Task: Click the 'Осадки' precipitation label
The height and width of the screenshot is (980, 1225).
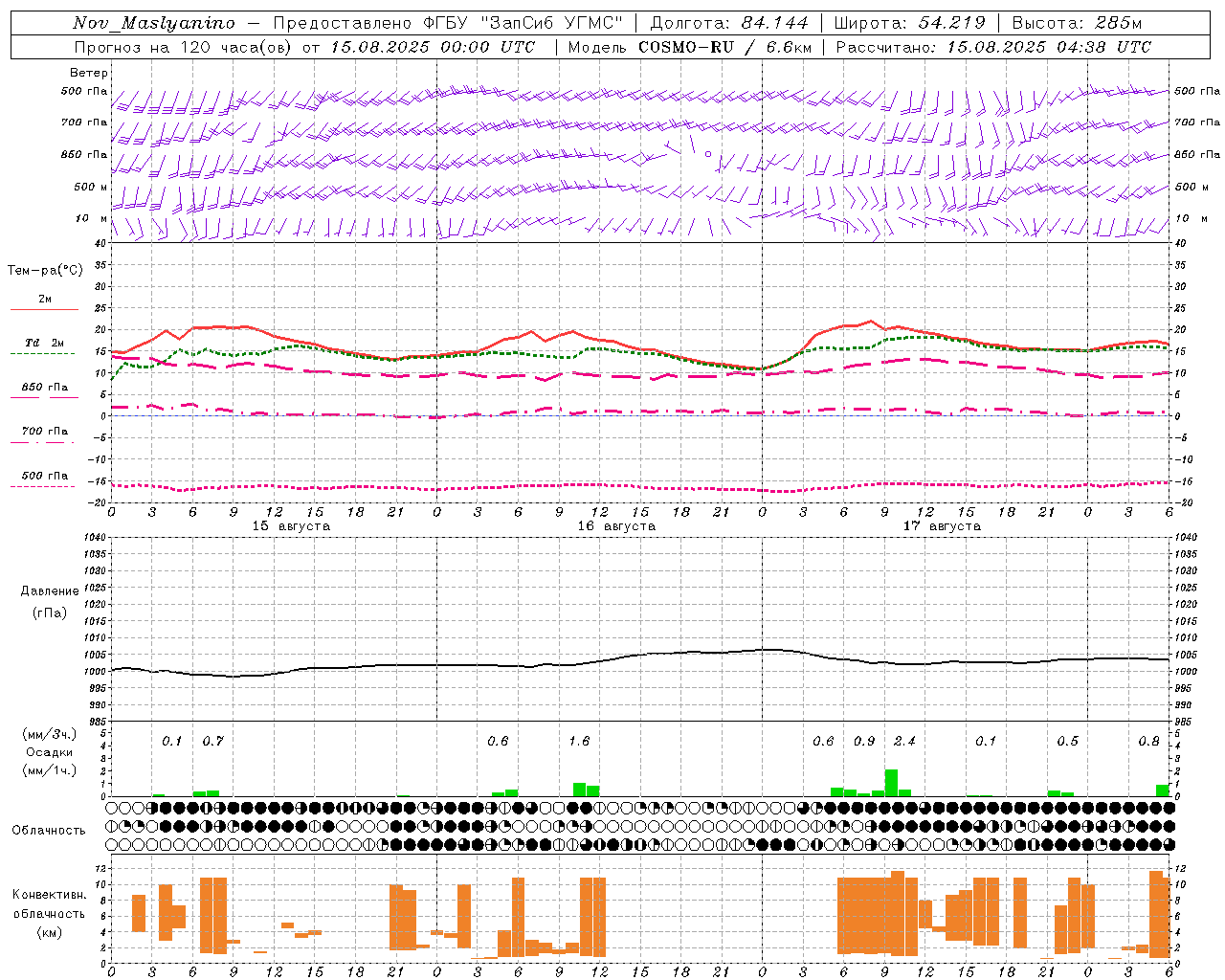Action: pyautogui.click(x=50, y=752)
